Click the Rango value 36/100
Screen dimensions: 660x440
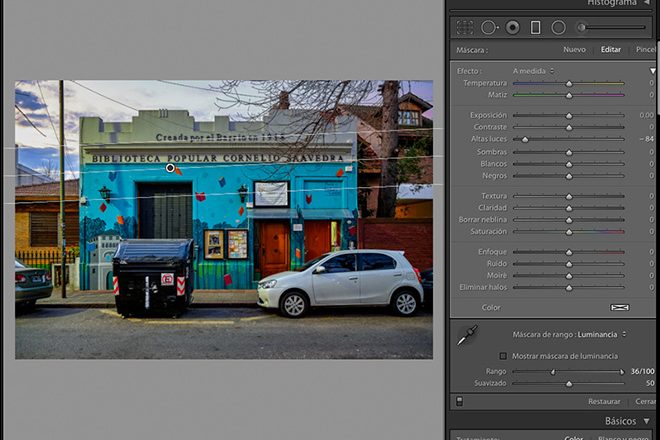point(643,371)
